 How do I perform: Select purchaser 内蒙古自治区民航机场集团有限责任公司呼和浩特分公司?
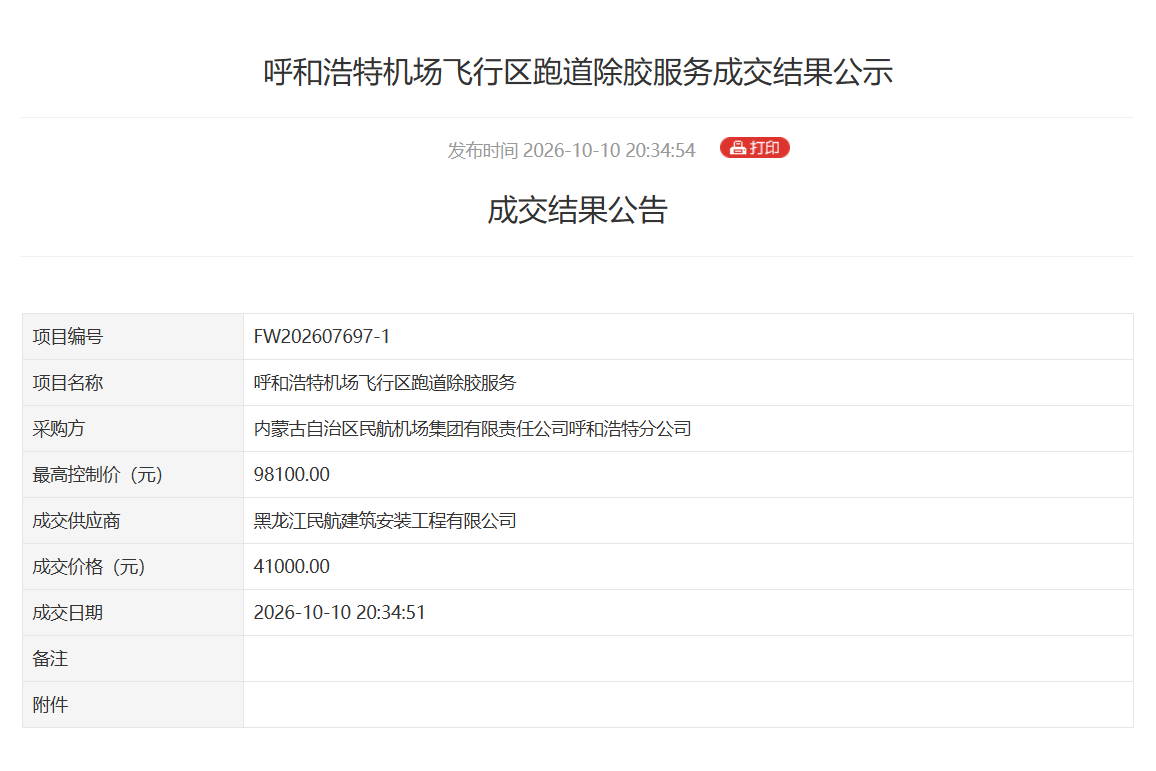(x=473, y=429)
